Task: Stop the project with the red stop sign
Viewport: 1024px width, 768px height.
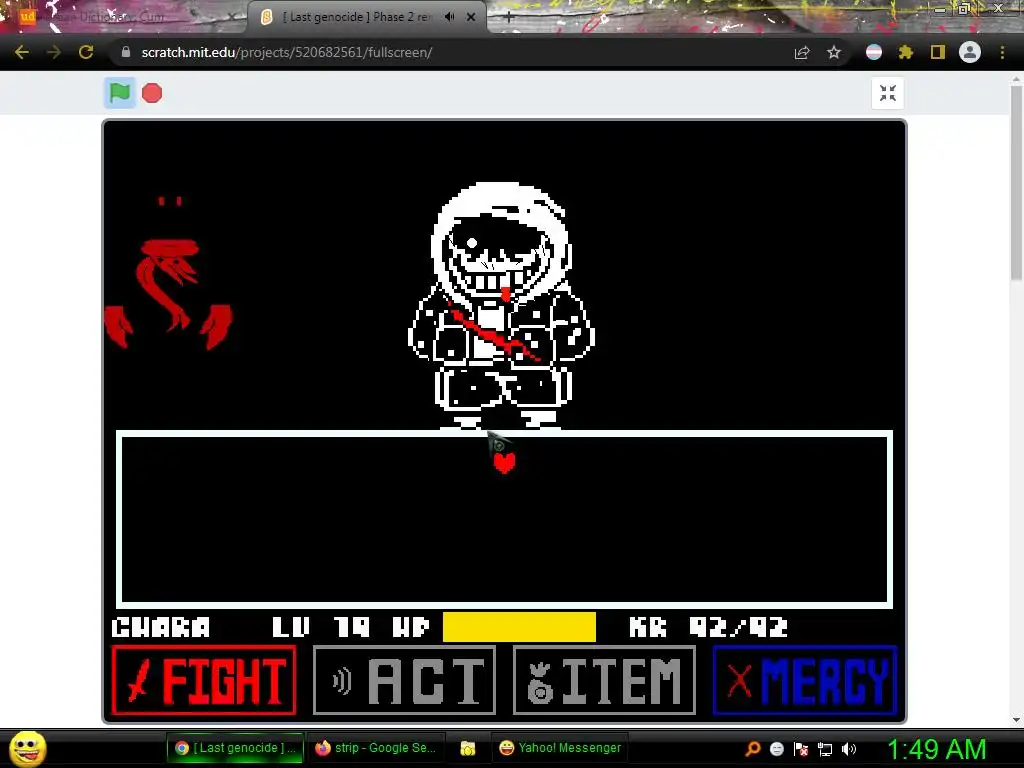Action: 152,93
